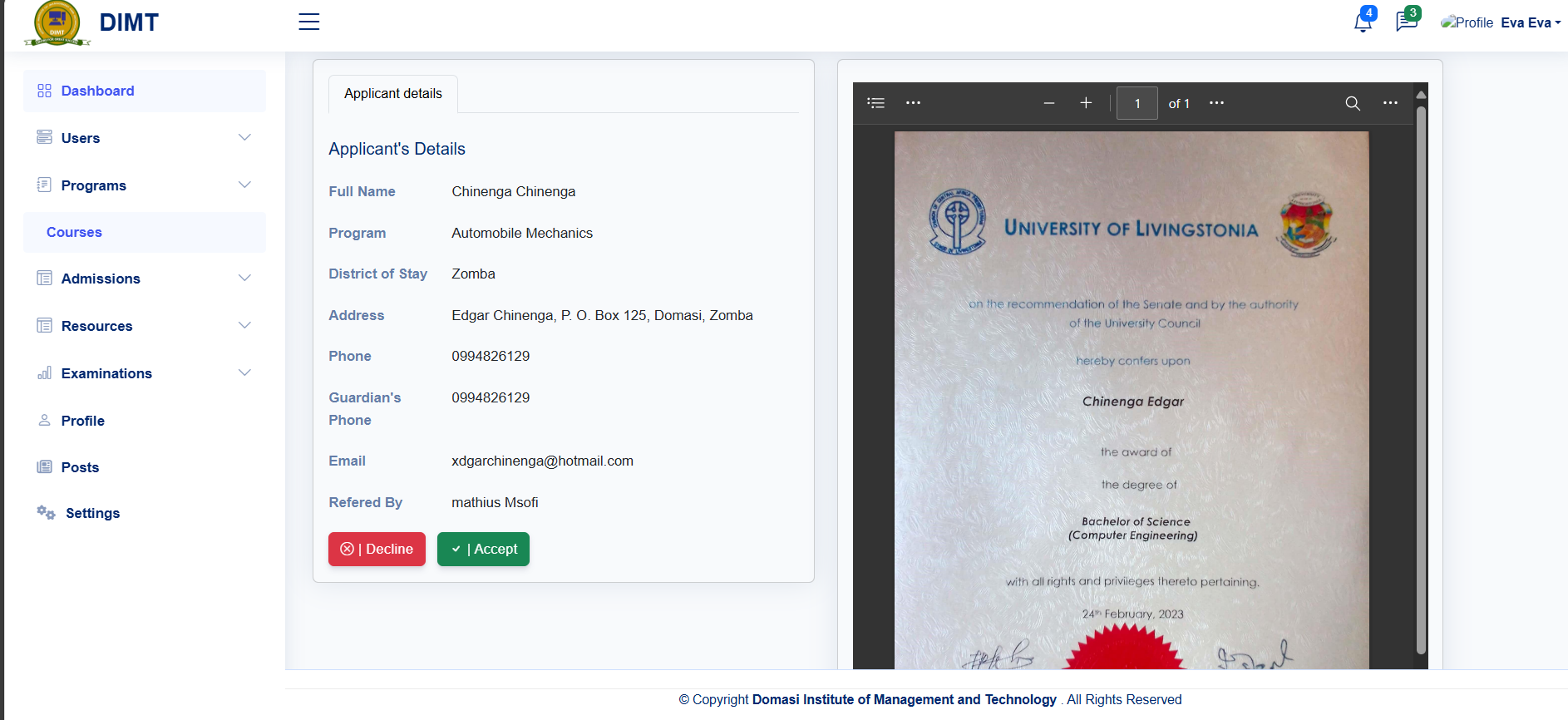Click the scrollbar up arrow
1568x720 pixels.
1421,94
